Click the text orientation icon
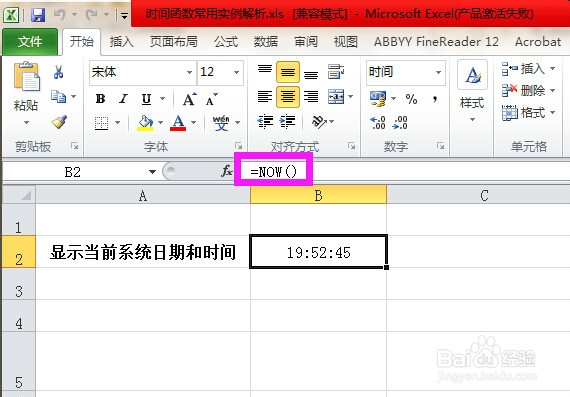Image resolution: width=570 pixels, height=397 pixels. (319, 122)
